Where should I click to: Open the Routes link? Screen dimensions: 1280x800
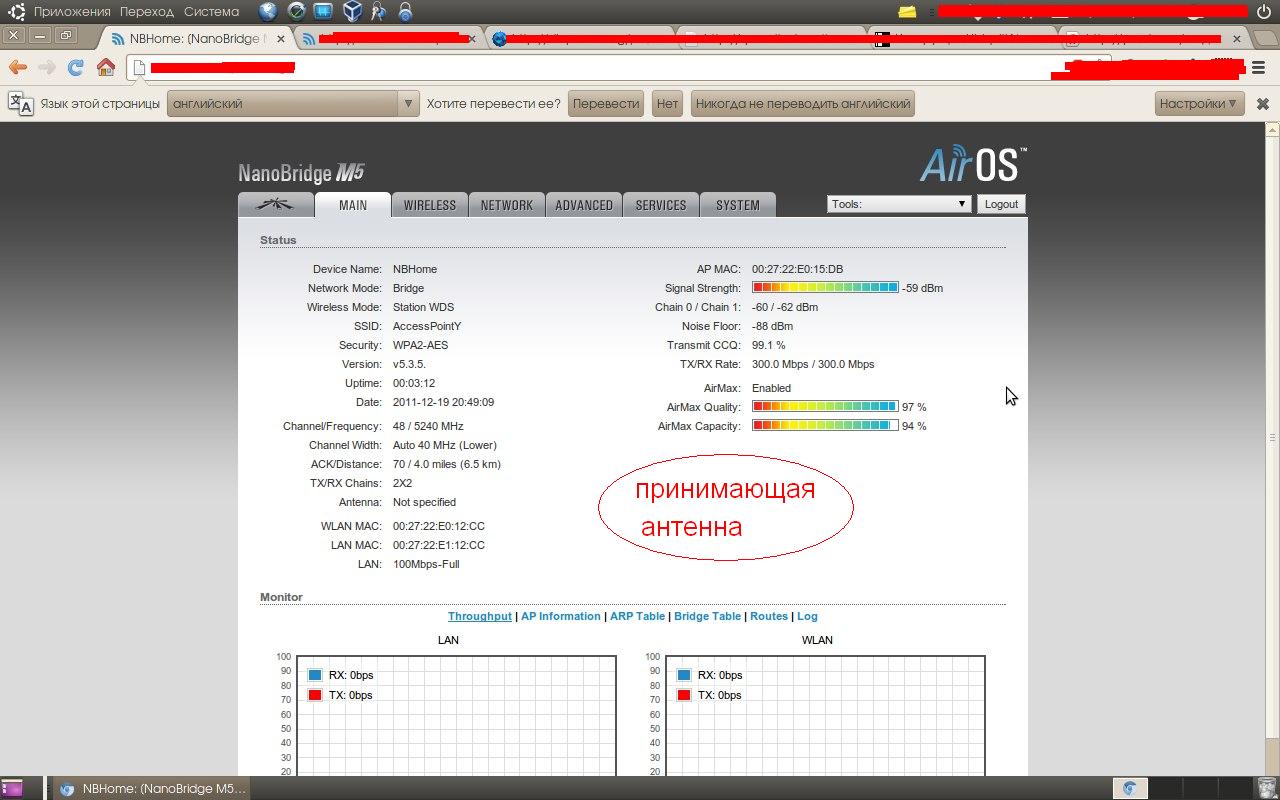coord(769,616)
